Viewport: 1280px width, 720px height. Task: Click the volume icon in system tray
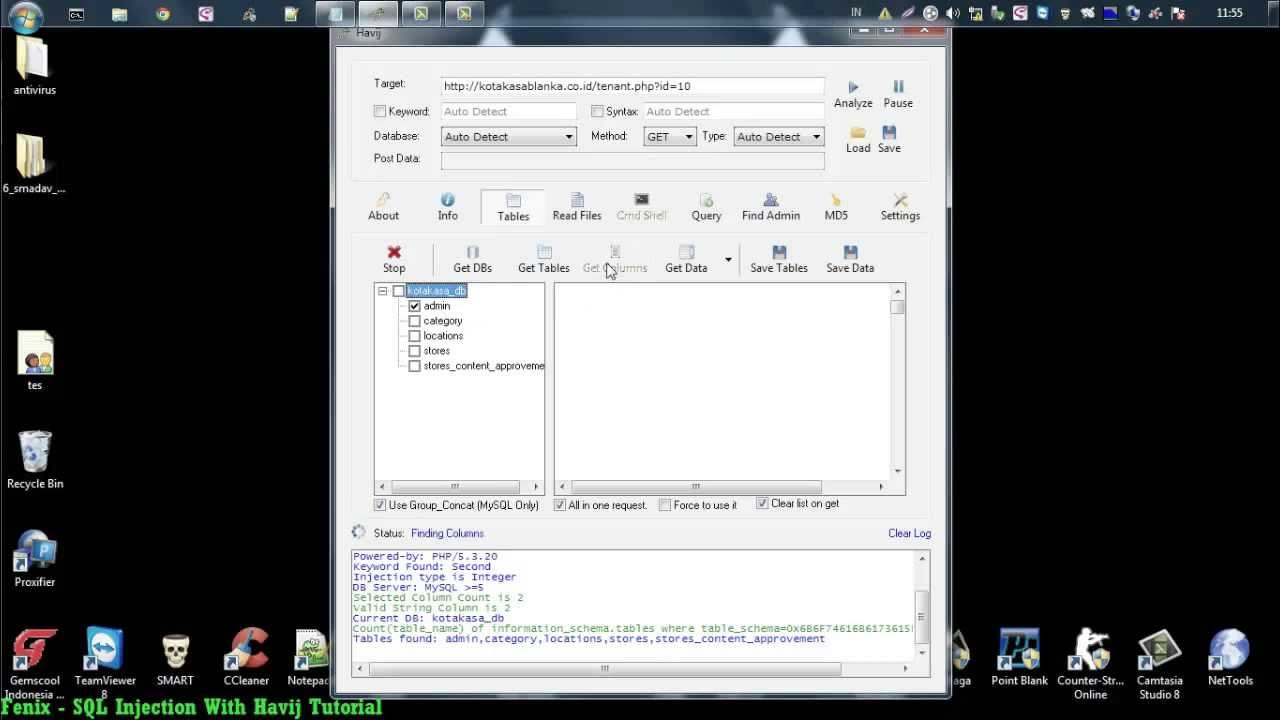pyautogui.click(x=953, y=14)
